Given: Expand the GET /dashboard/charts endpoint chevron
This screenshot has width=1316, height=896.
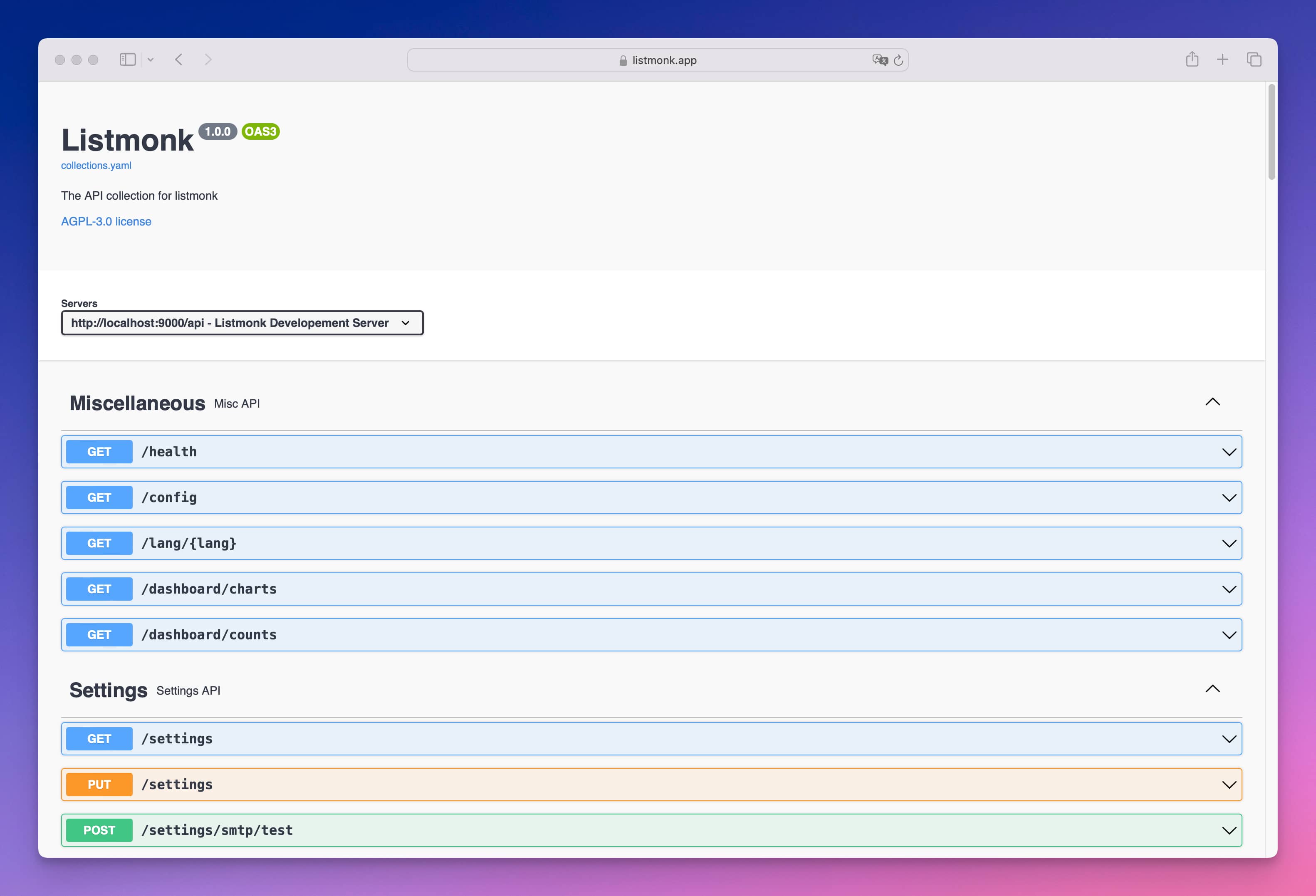Looking at the screenshot, I should [x=1229, y=589].
